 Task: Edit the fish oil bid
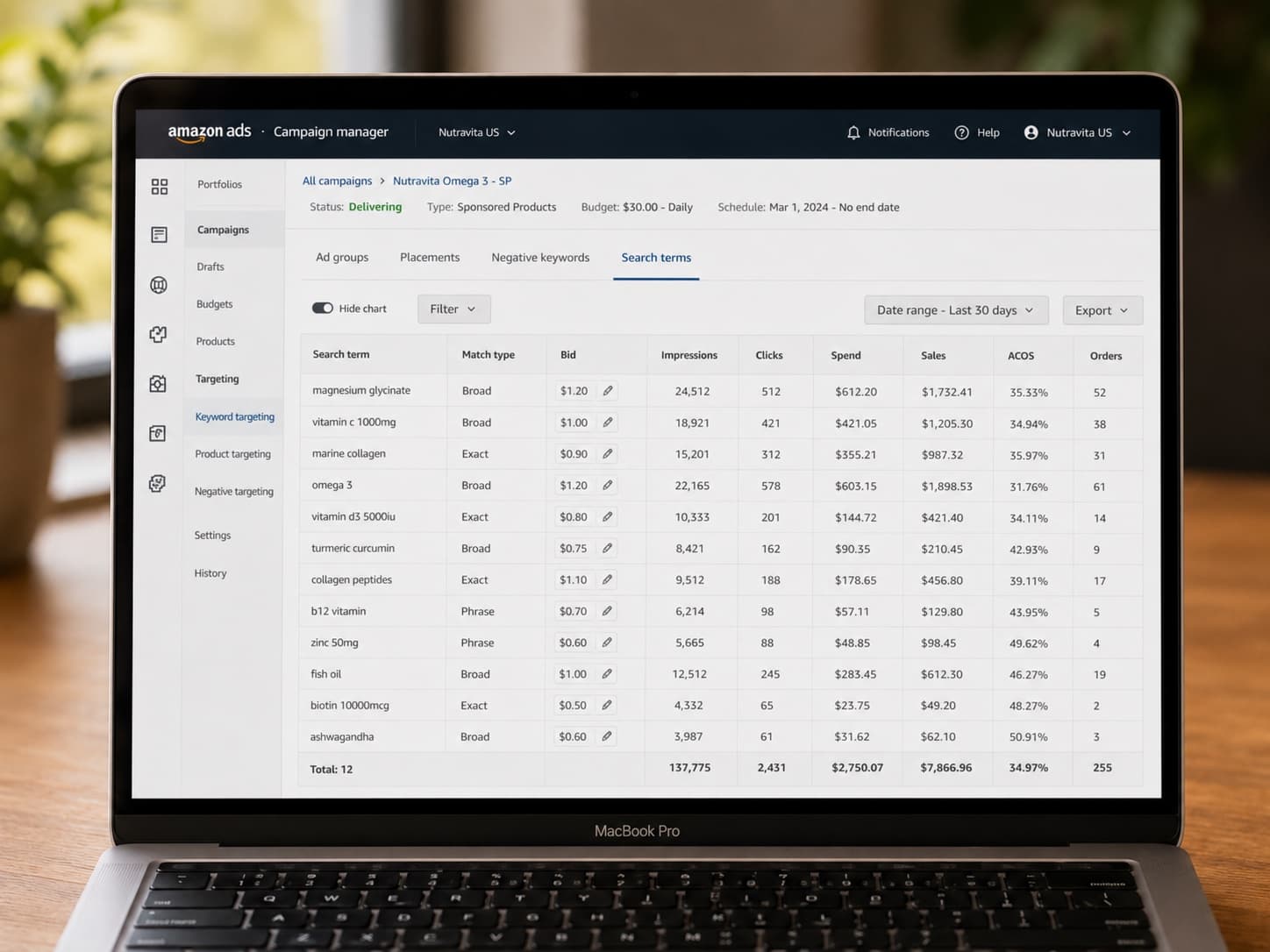pos(607,674)
